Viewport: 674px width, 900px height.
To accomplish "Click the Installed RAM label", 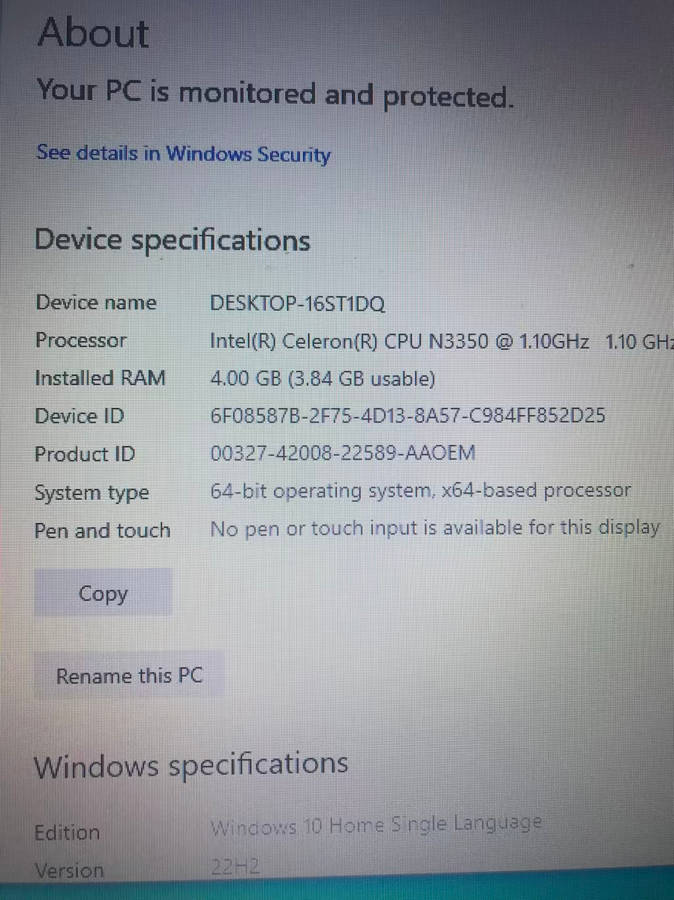I will (100, 378).
